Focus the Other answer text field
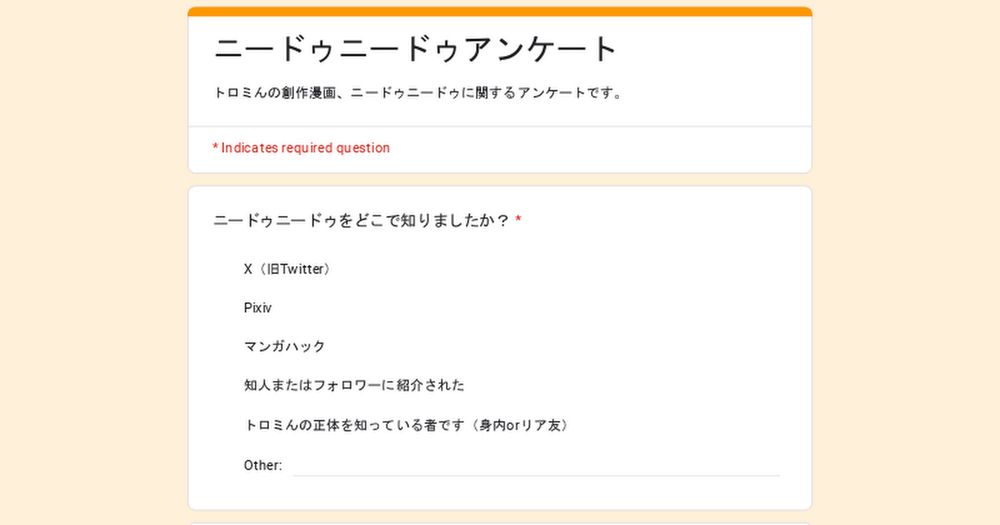This screenshot has width=1000, height=525. click(x=536, y=465)
